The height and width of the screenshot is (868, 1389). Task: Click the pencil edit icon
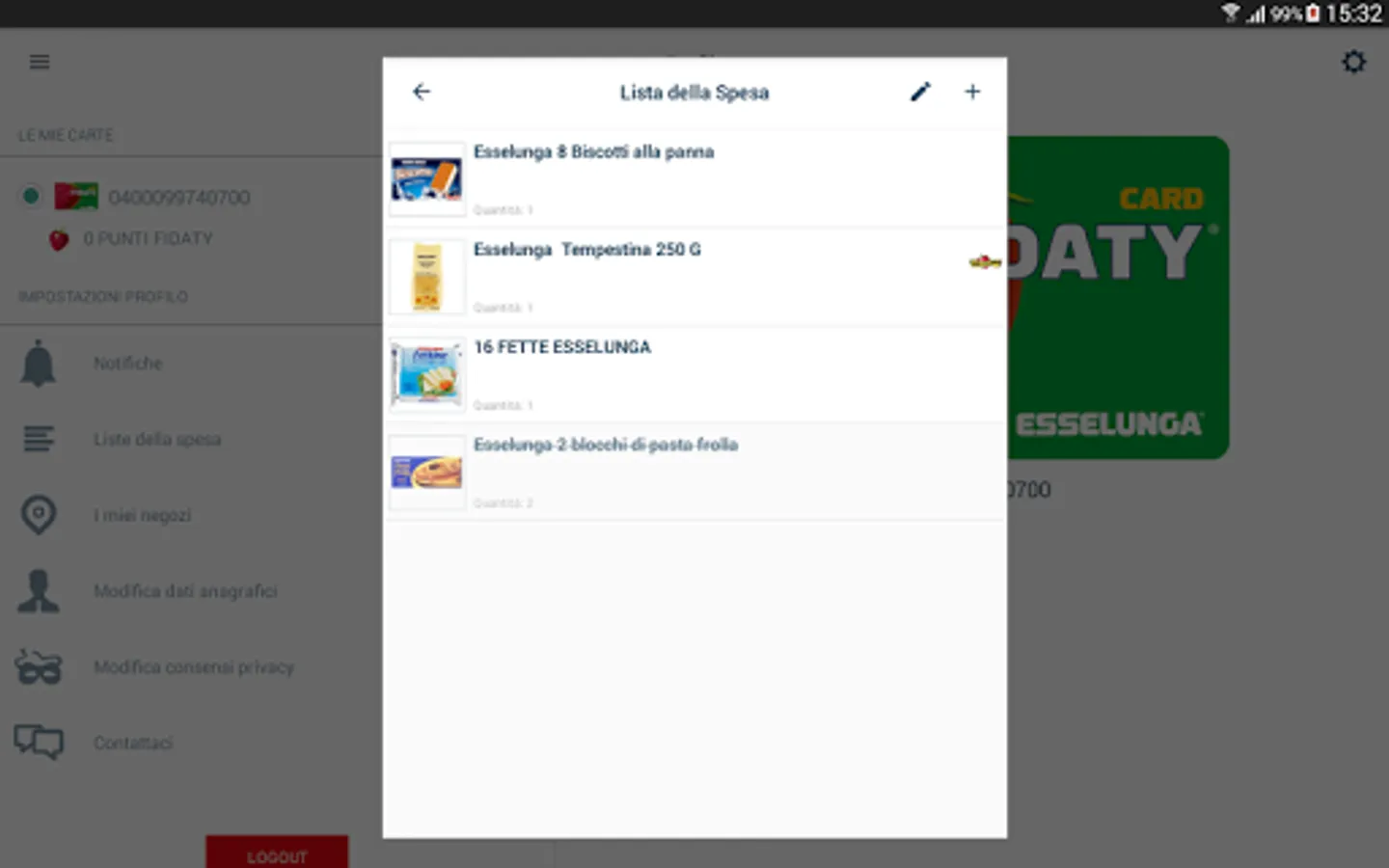[920, 92]
